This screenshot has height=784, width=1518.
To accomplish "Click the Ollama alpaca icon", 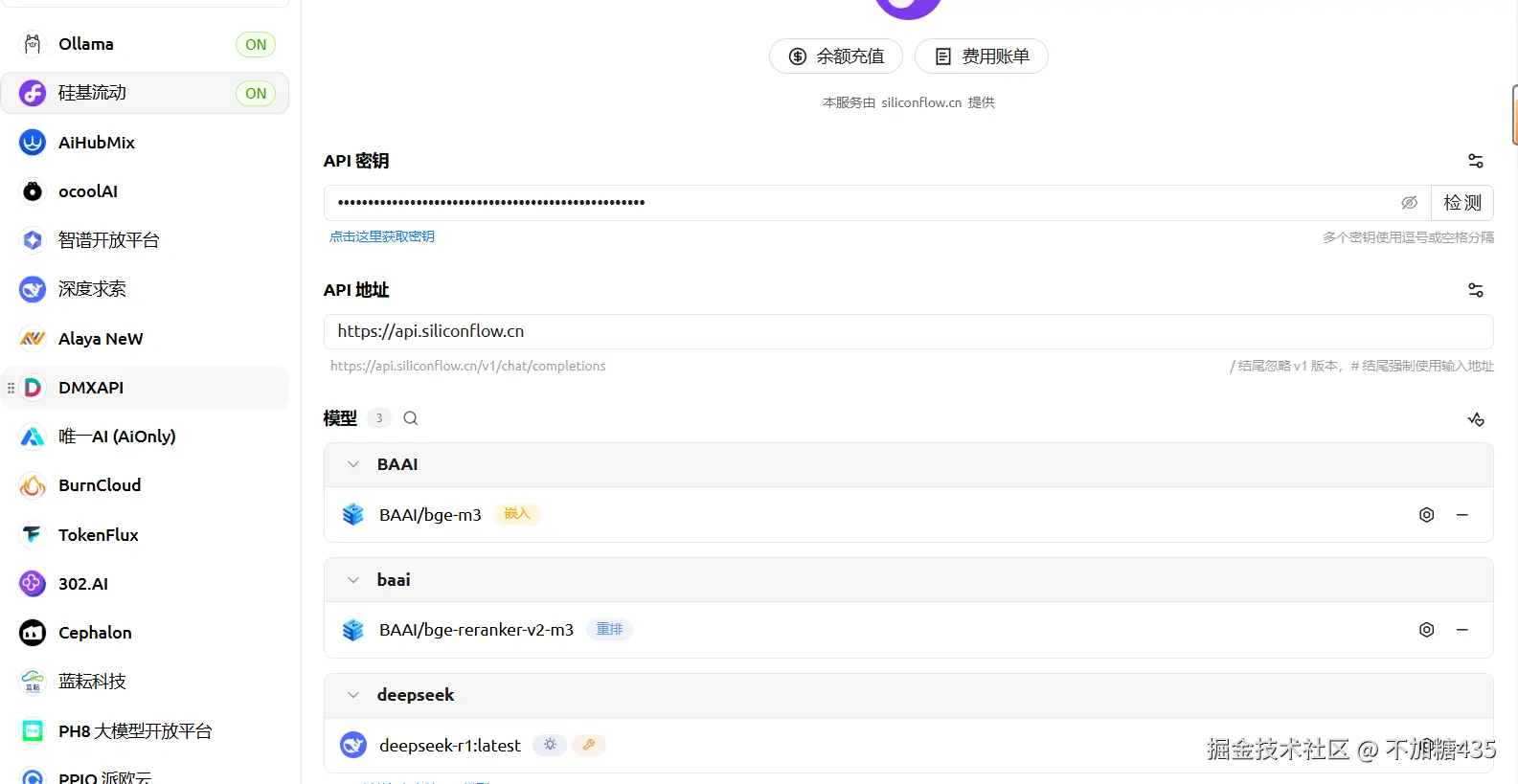I will coord(33,44).
